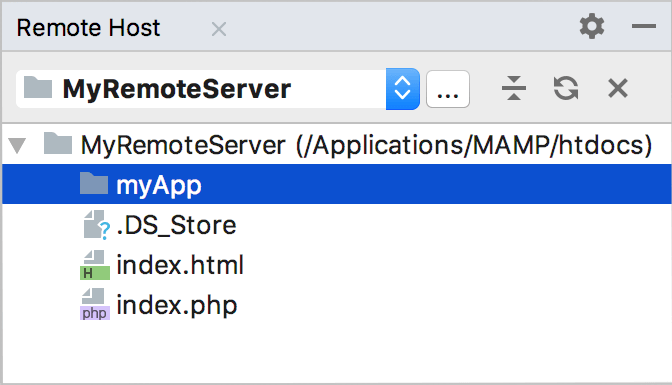Select the myApp folder

point(337,184)
